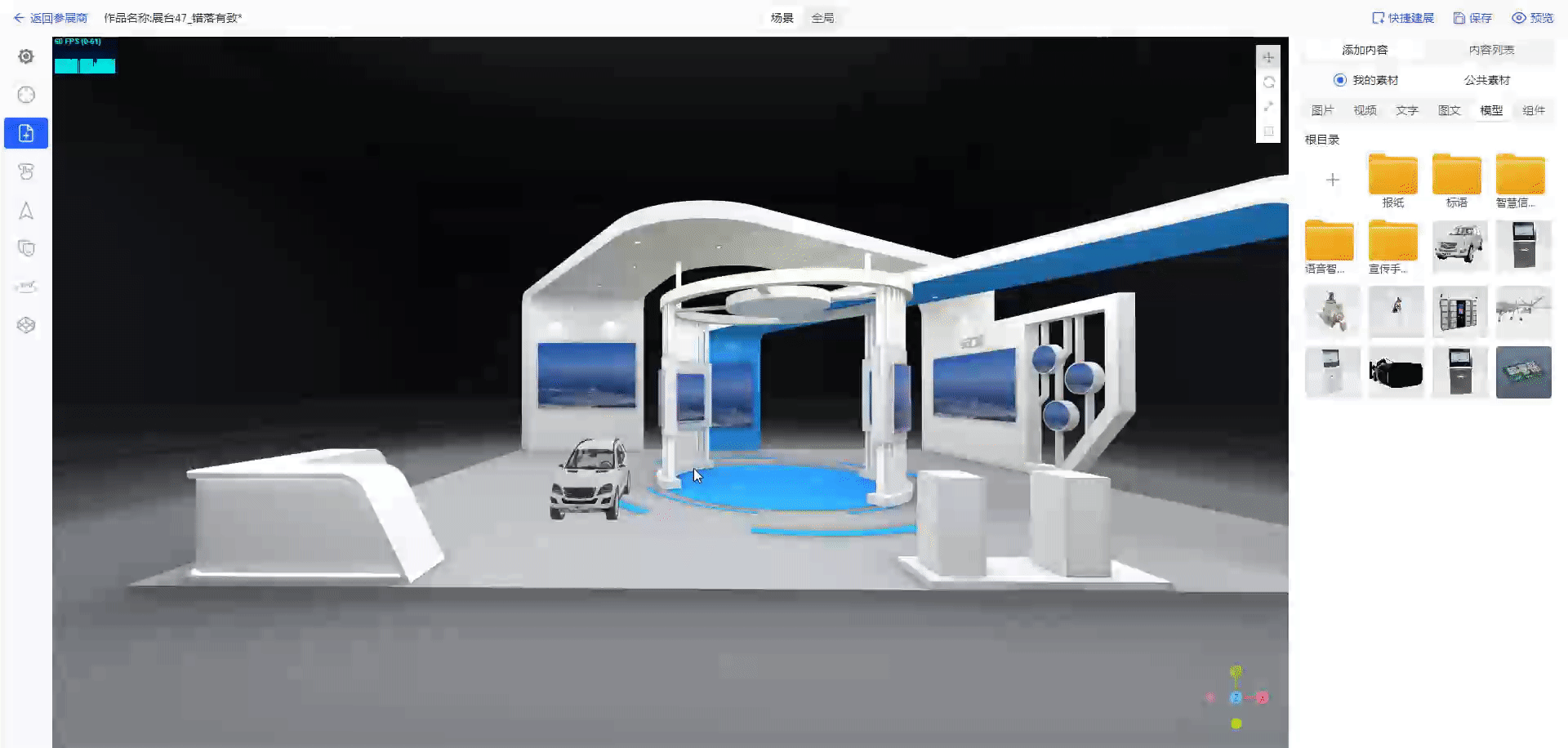Viewport: 1568px width, 748px height.
Task: Click the refresh icon in viewport toolbar
Action: pyautogui.click(x=1268, y=82)
